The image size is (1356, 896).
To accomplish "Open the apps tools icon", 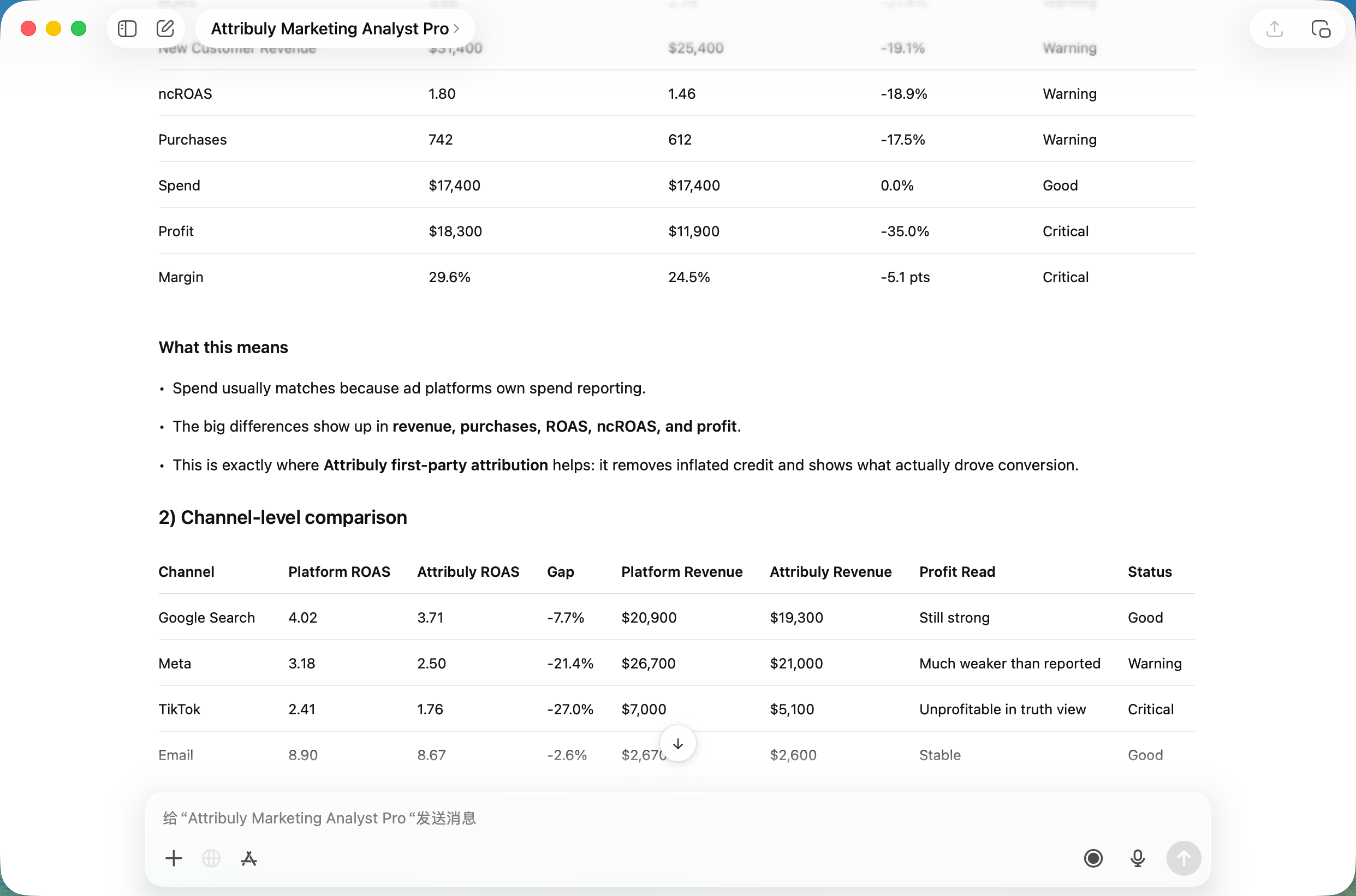I will click(x=249, y=858).
